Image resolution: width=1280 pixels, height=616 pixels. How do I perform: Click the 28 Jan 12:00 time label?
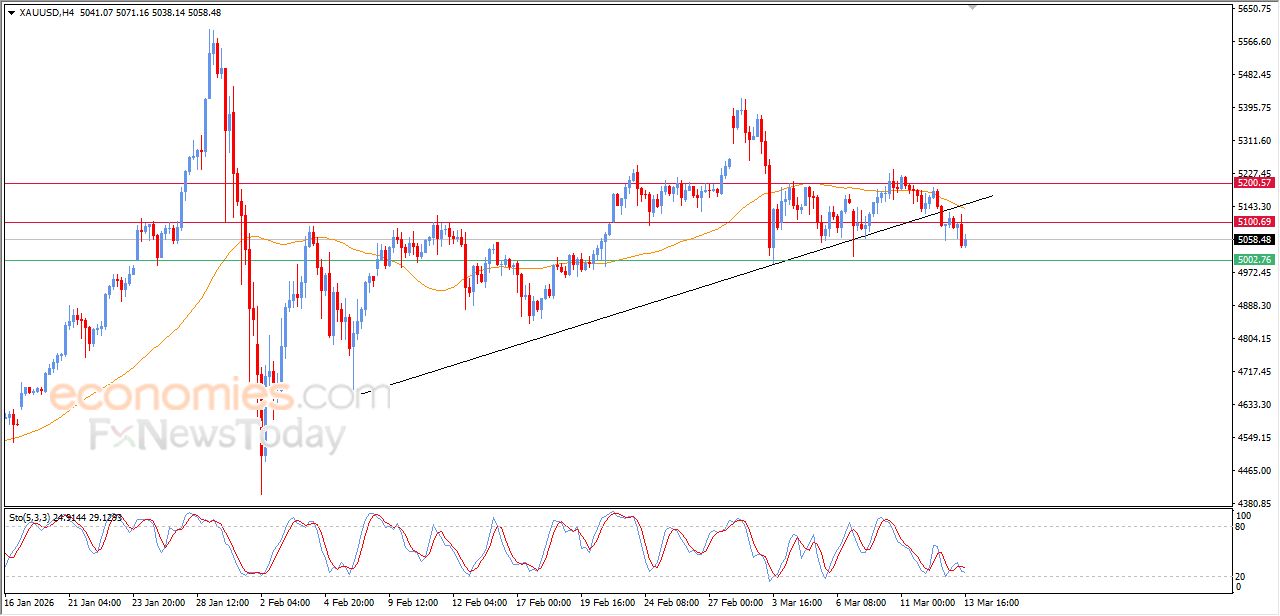(x=222, y=603)
